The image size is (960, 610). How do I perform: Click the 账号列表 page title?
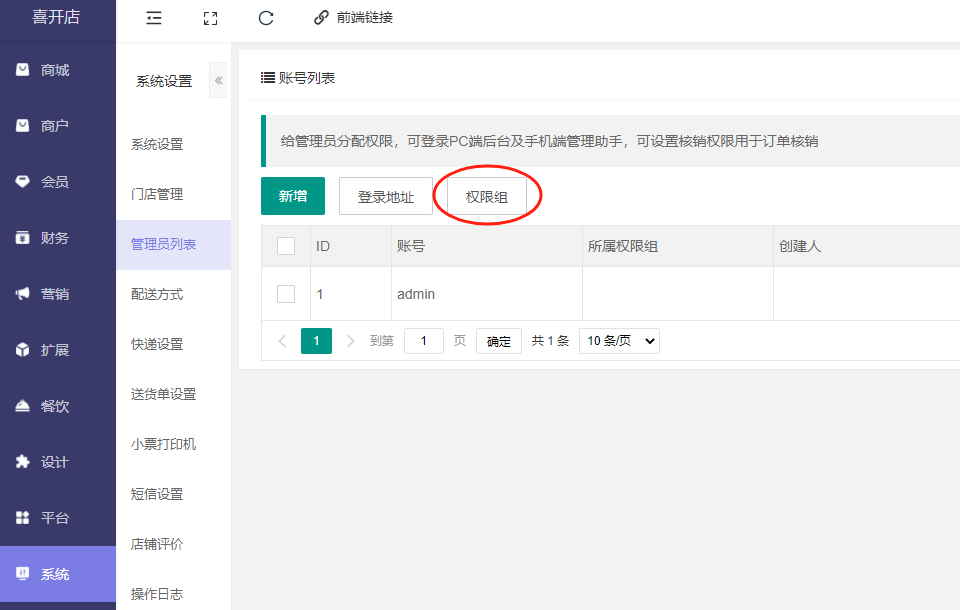click(x=307, y=78)
